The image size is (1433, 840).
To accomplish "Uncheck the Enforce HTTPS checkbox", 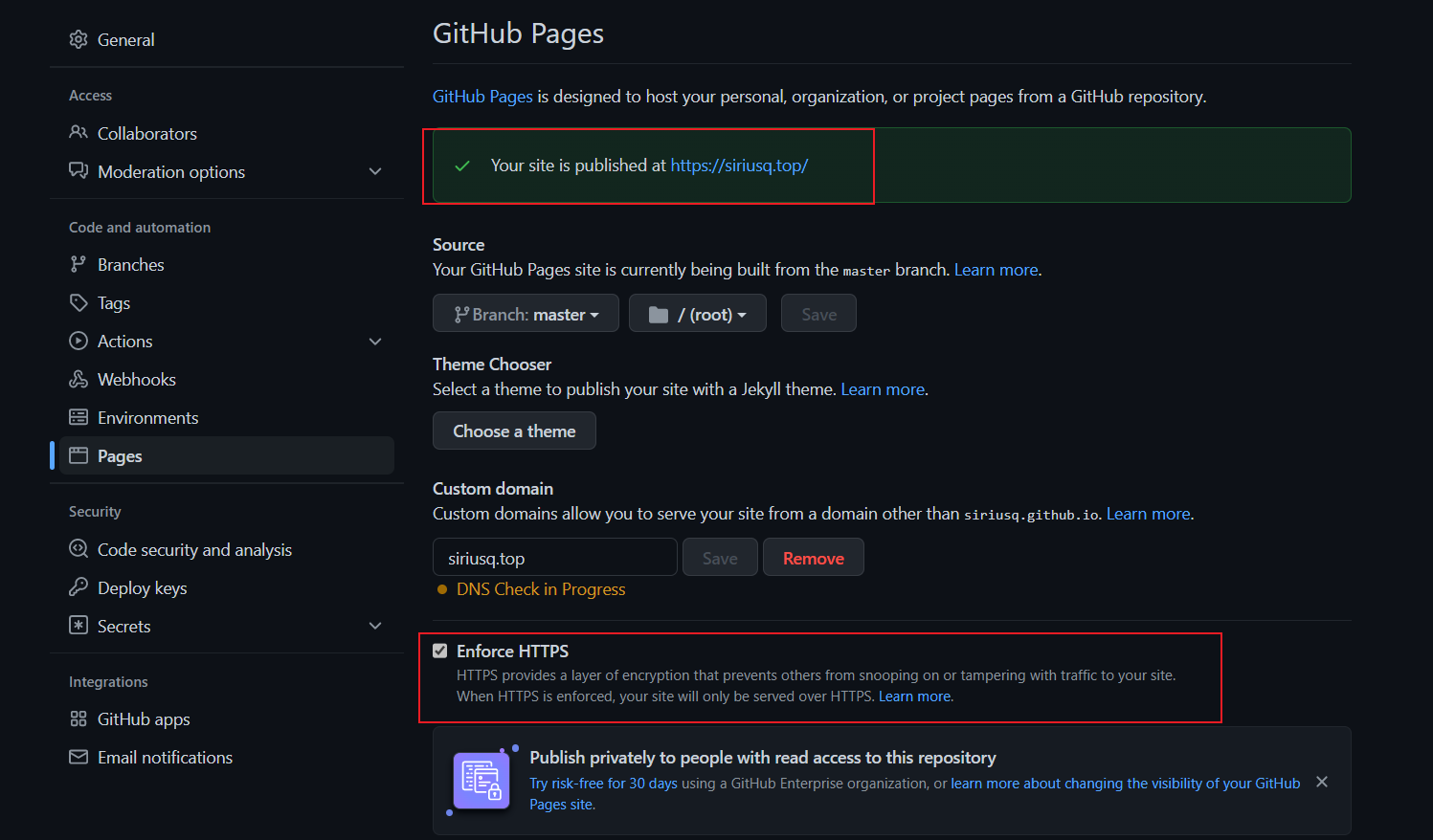I will (x=440, y=651).
